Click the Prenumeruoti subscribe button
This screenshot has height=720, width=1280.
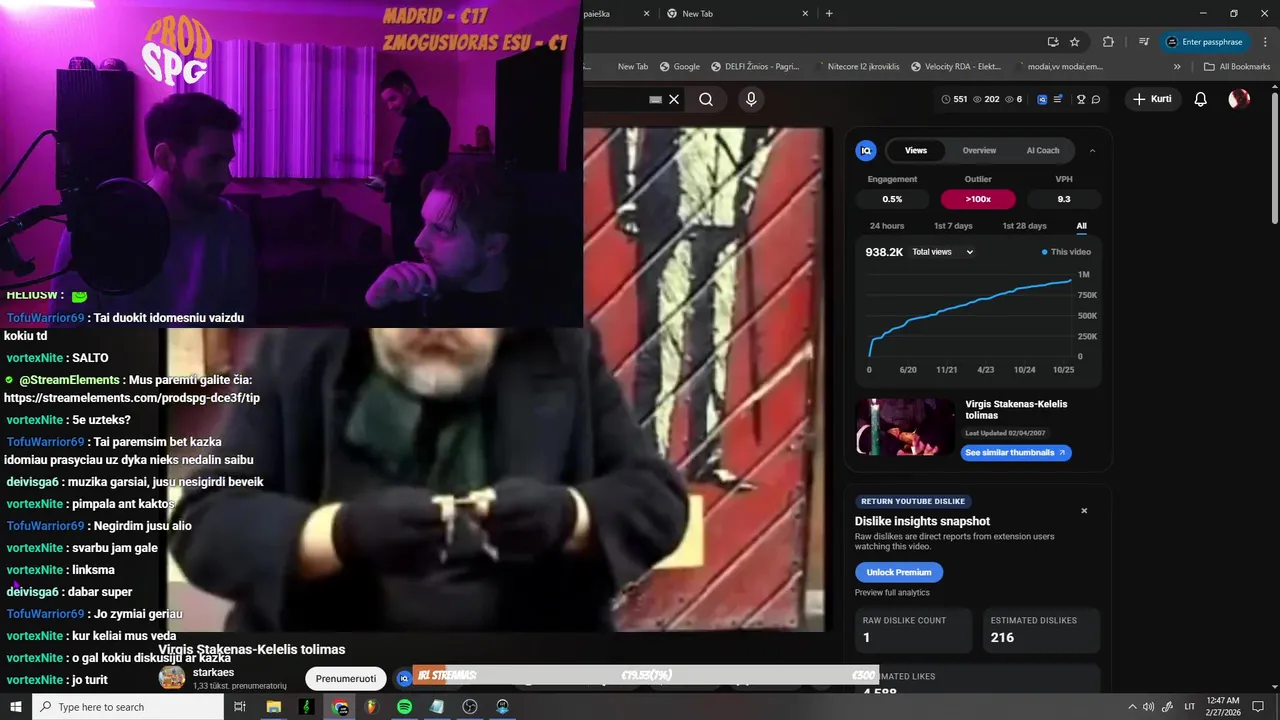[x=346, y=679]
